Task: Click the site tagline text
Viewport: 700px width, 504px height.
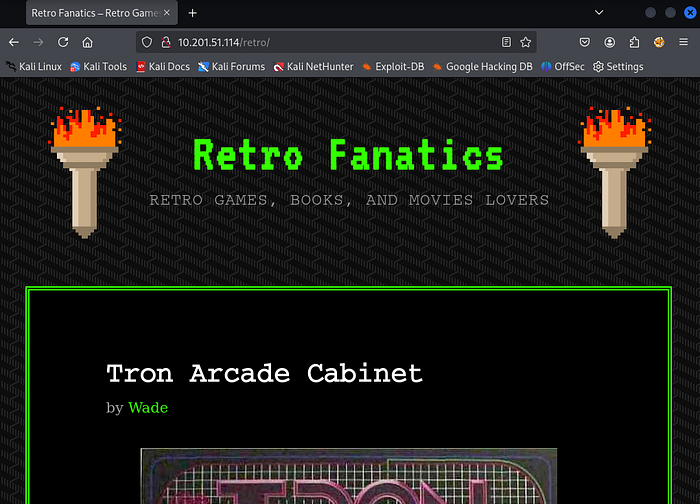Action: 349,200
